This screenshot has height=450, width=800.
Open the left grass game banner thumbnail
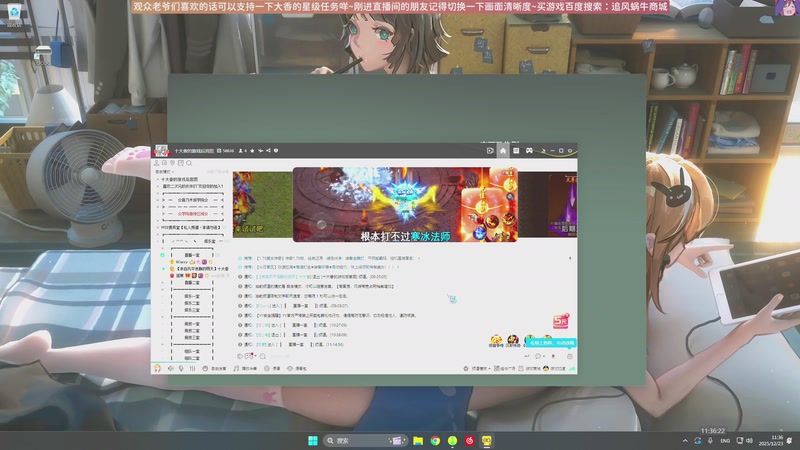click(x=263, y=204)
